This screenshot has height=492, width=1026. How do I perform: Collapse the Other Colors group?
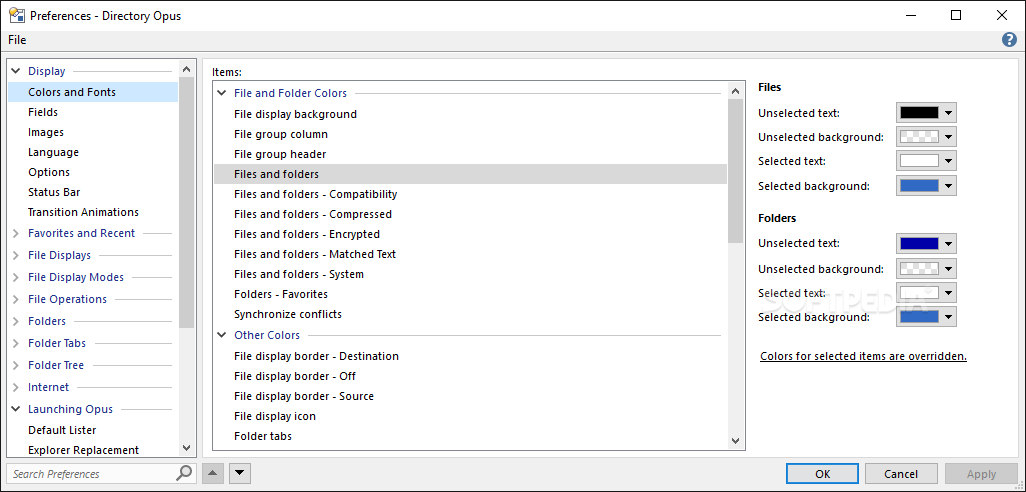(x=222, y=335)
